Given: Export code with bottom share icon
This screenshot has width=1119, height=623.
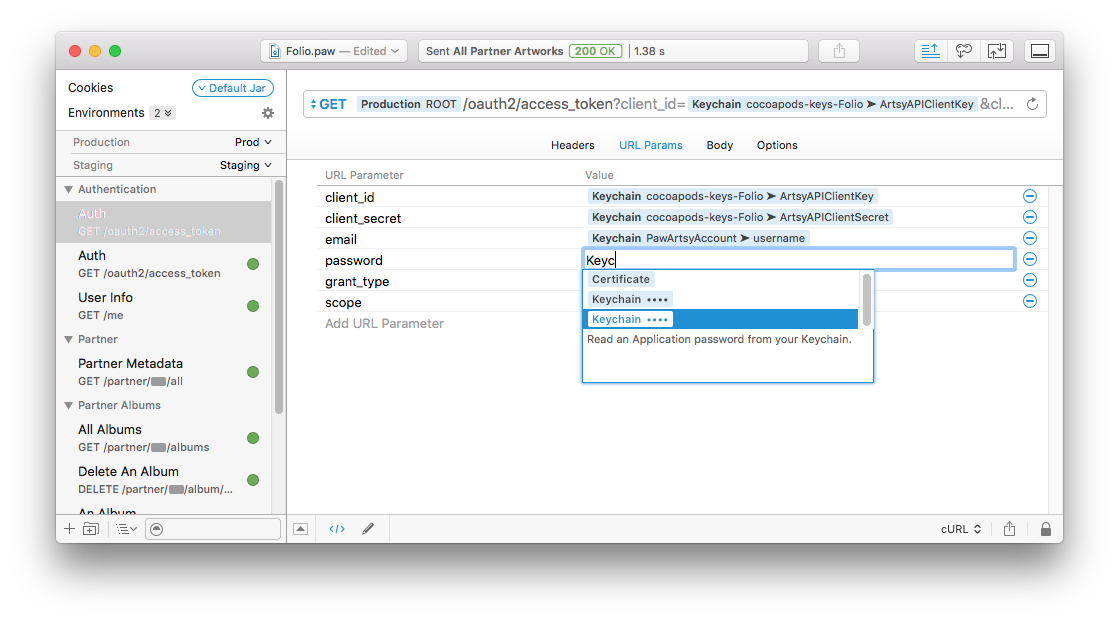Looking at the screenshot, I should 1009,529.
